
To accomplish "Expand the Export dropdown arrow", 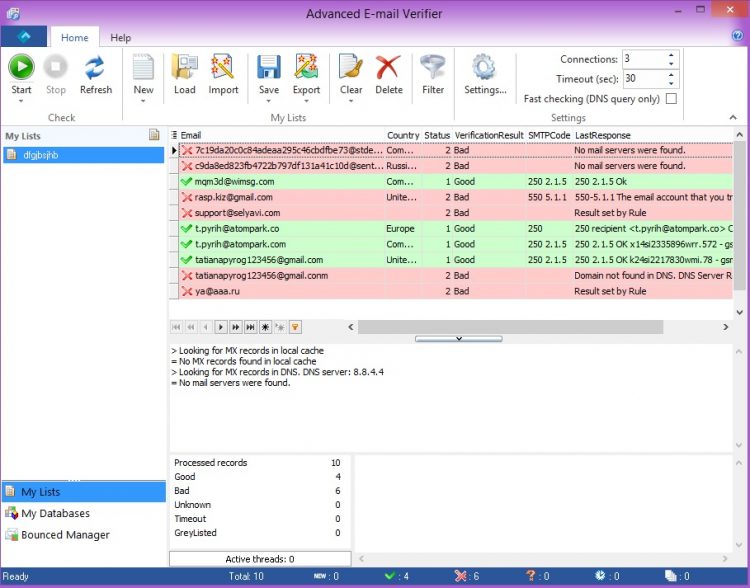I will (x=306, y=101).
